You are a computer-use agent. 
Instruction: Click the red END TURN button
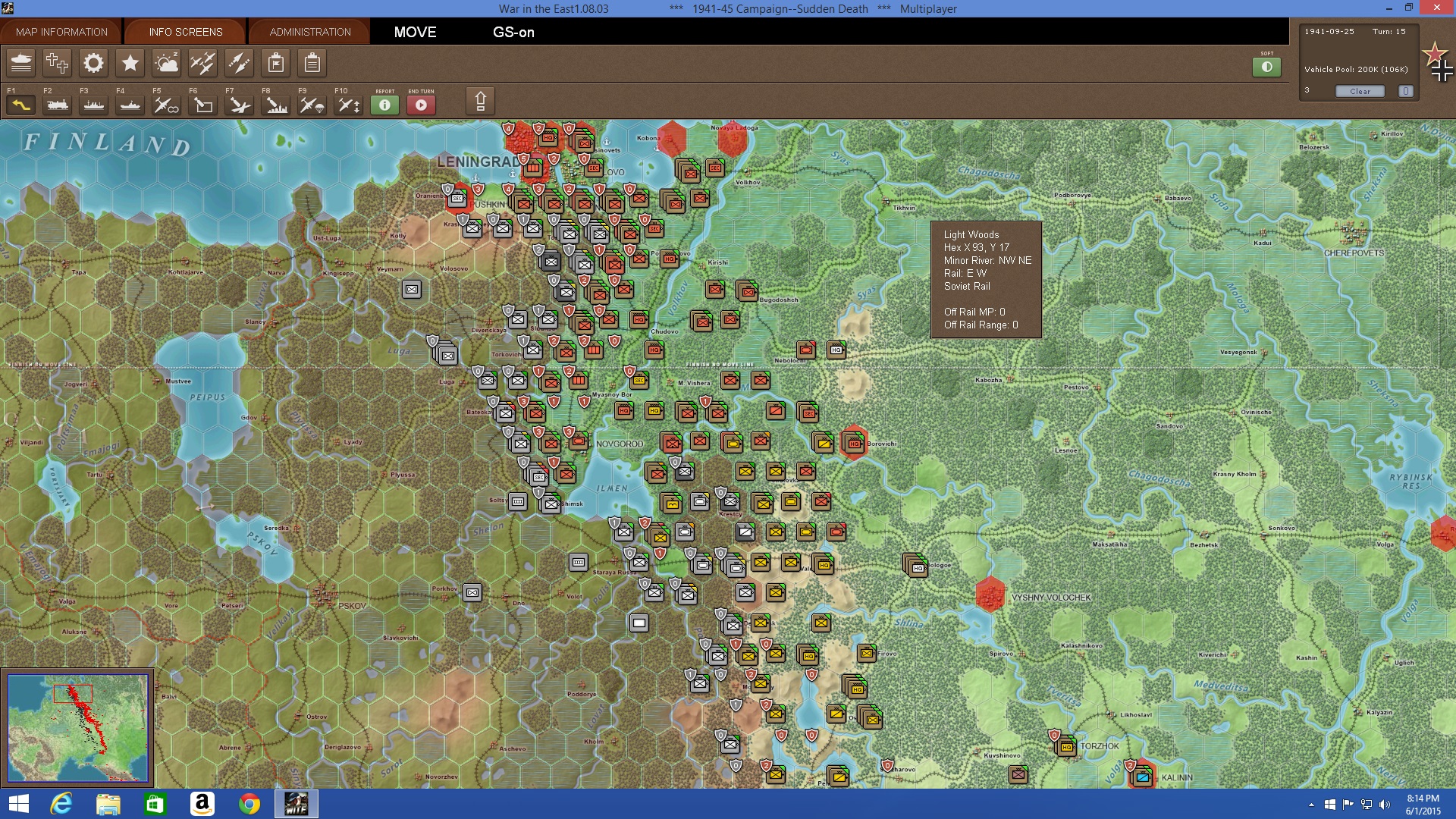421,105
